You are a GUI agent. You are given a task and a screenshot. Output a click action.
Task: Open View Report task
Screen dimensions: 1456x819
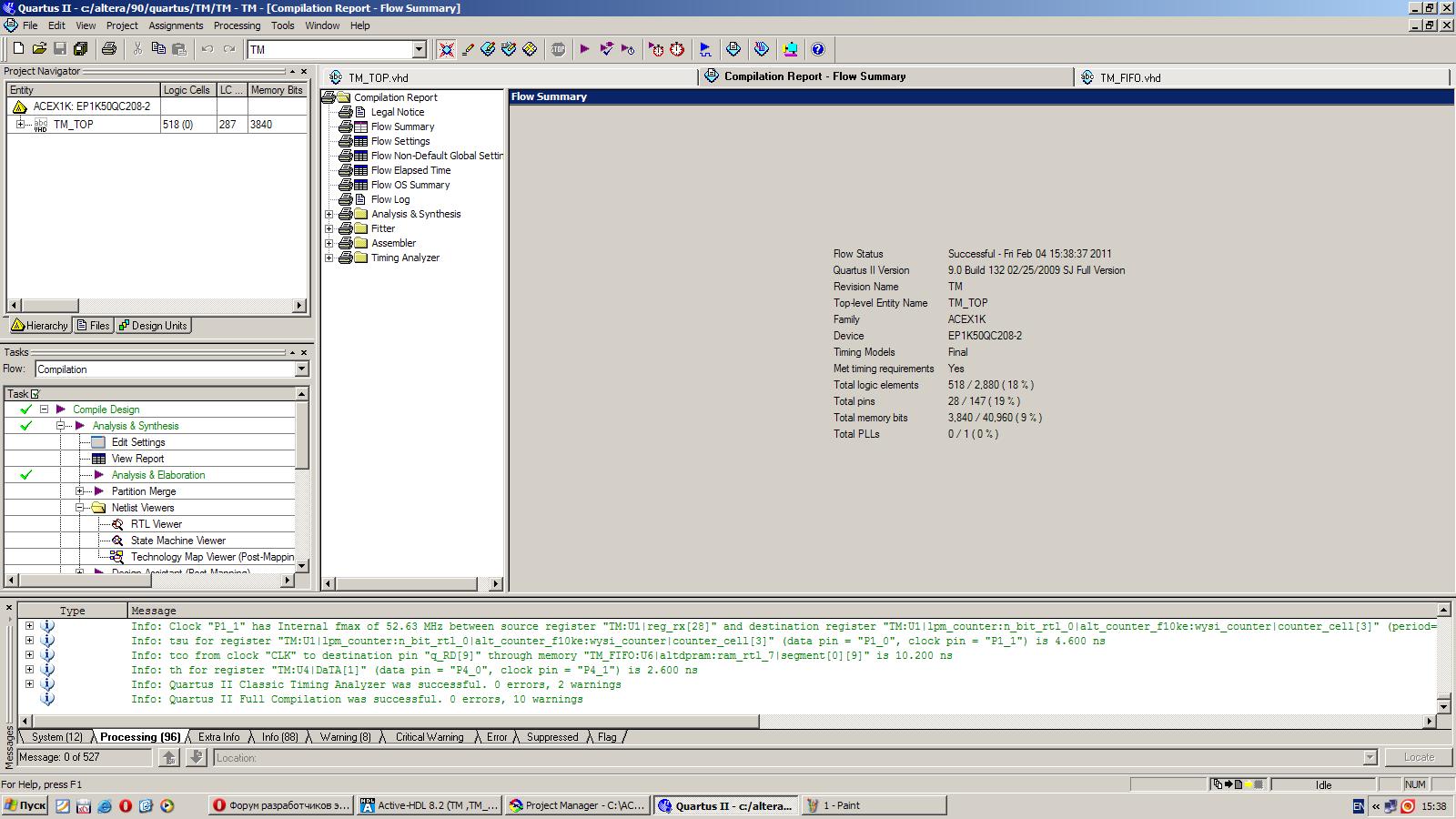[x=137, y=459]
